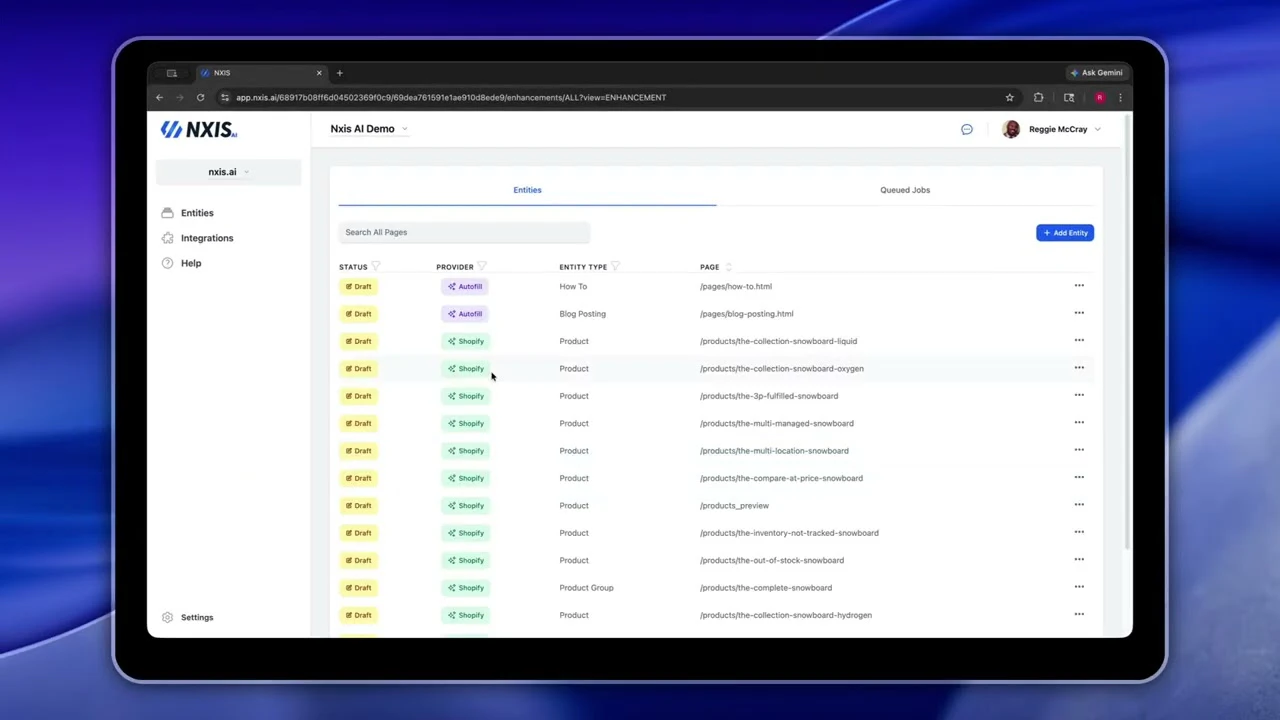Open row menu for the-collection-snowboard-hydrogen

pyautogui.click(x=1079, y=614)
